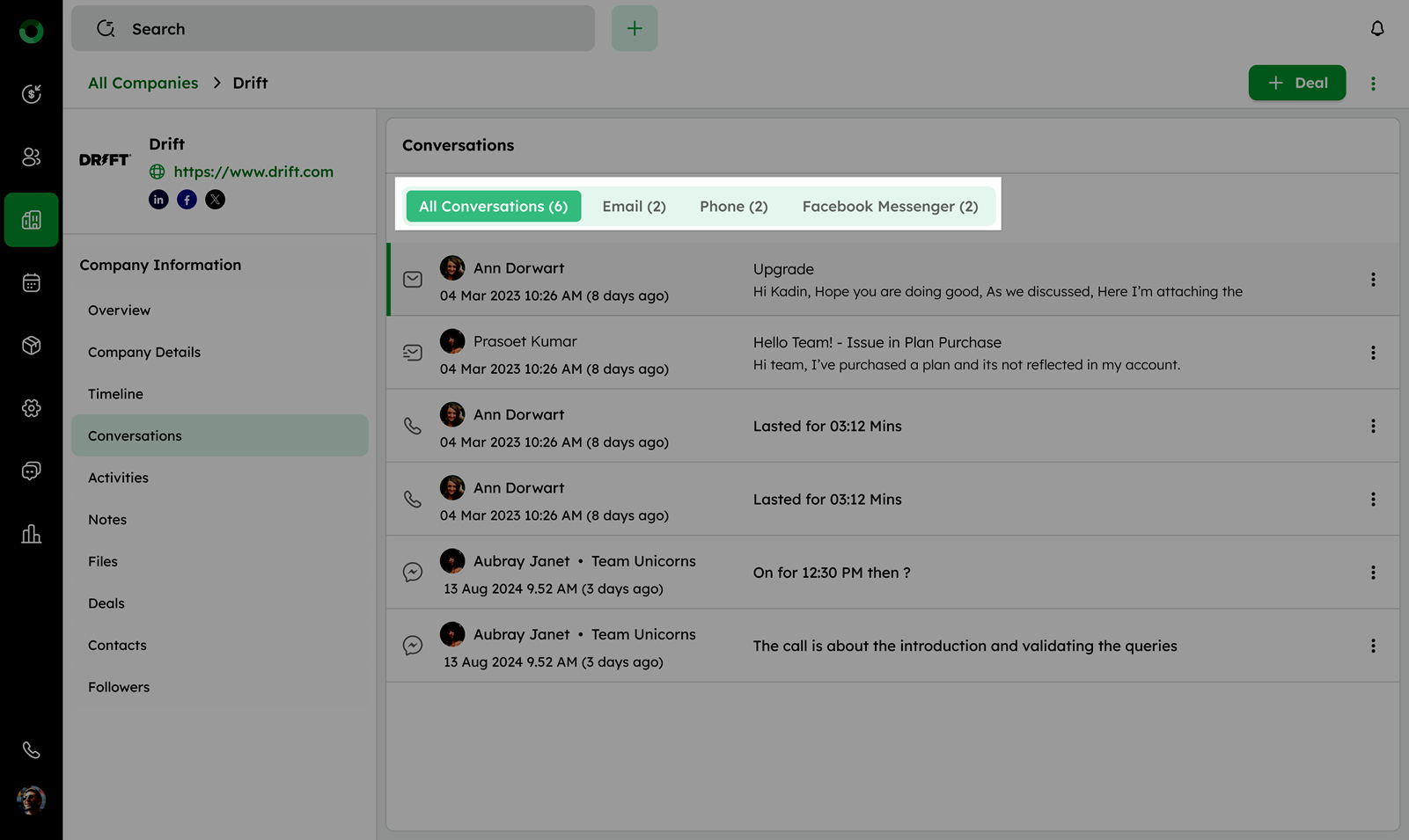The image size is (1409, 840).
Task: Click the phone dialer icon in sidebar
Action: tap(31, 750)
